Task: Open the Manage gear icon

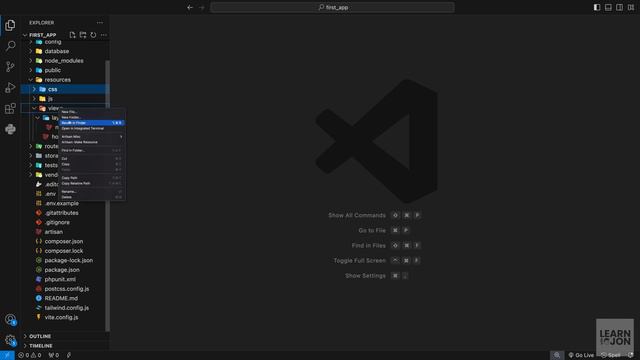Action: [10, 340]
